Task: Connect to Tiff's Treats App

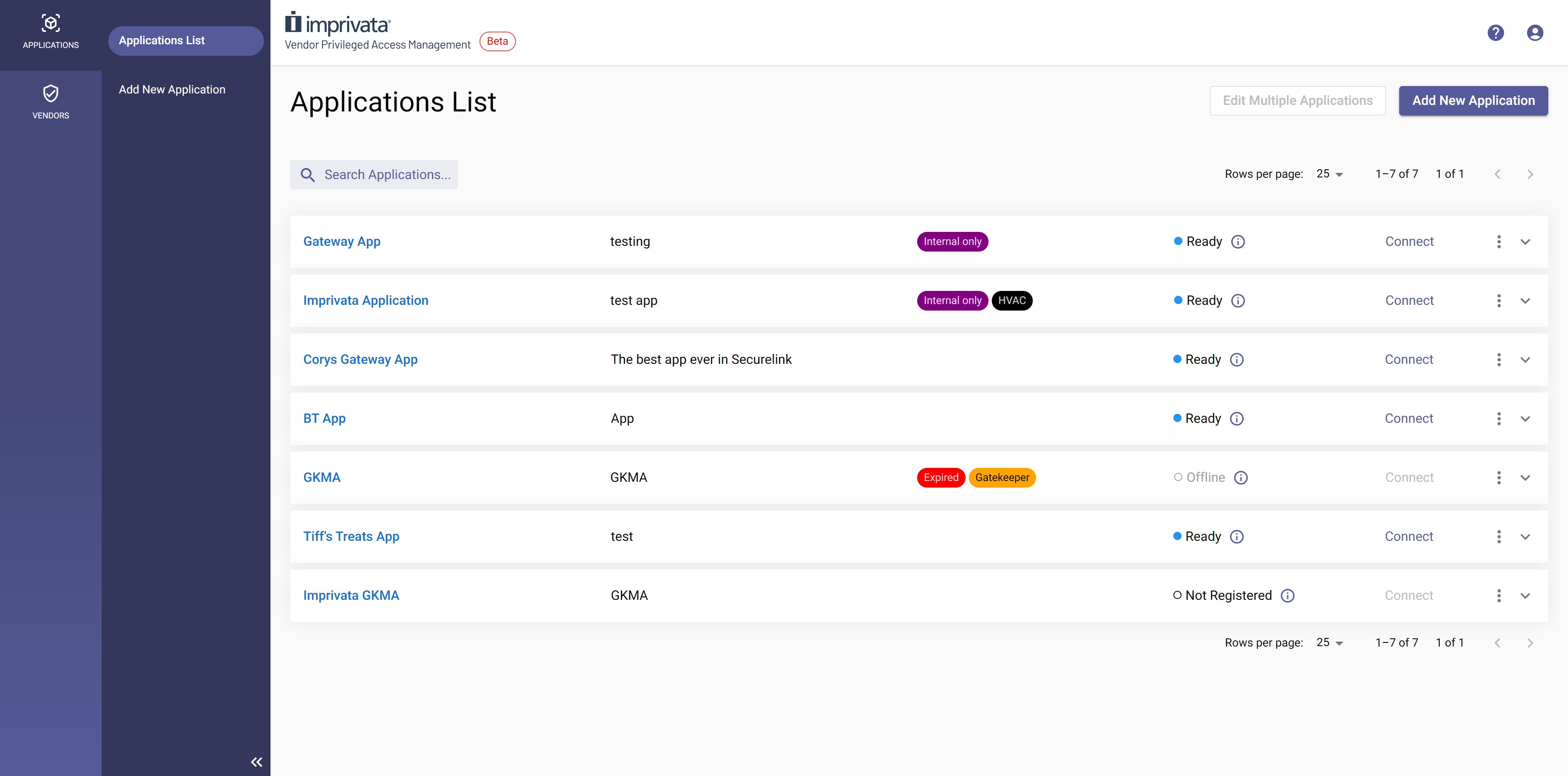Action: point(1409,537)
